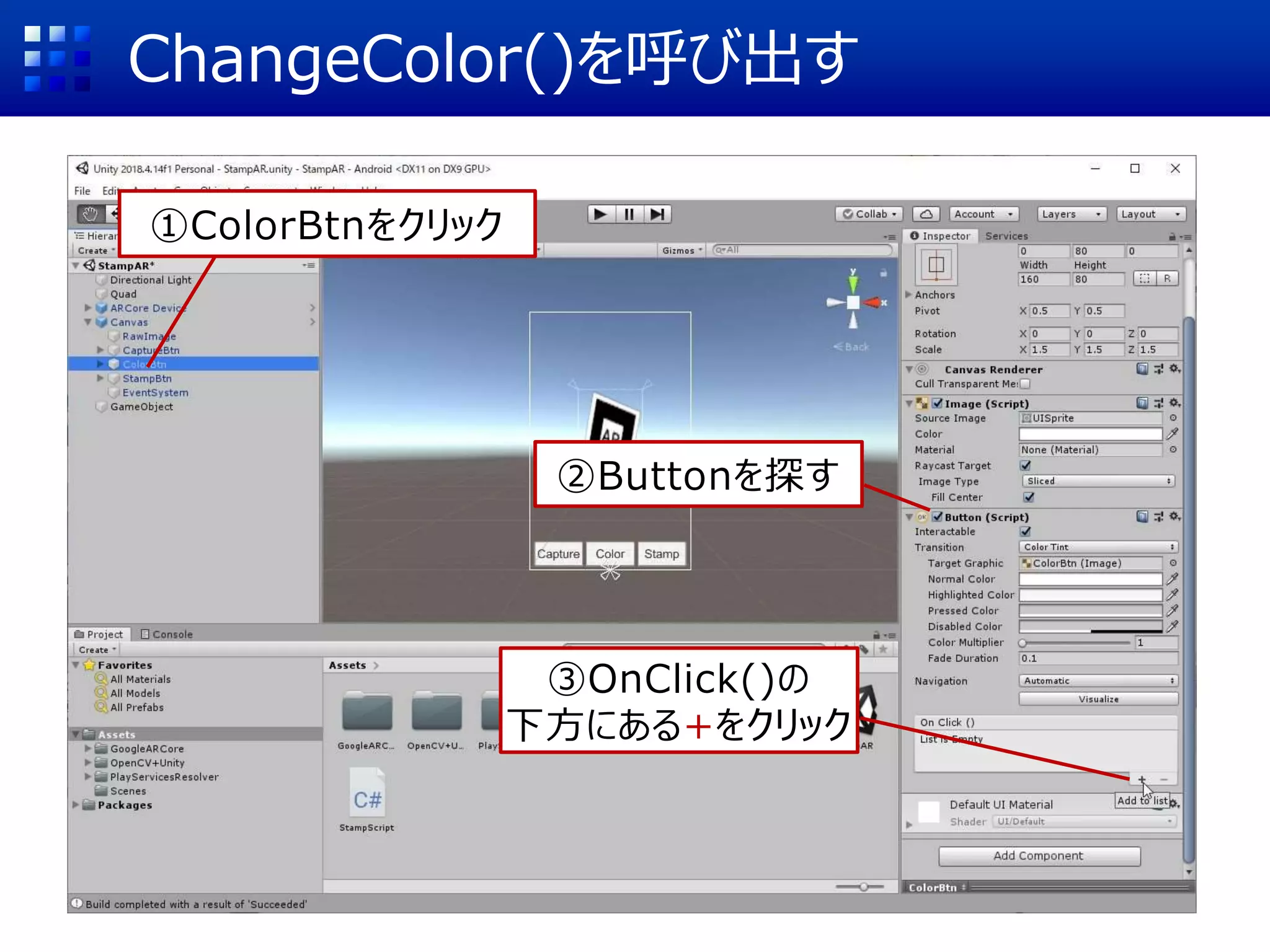Screen dimensions: 1270x952
Task: Click eyedropper next to Pressed Color
Action: 1173,610
